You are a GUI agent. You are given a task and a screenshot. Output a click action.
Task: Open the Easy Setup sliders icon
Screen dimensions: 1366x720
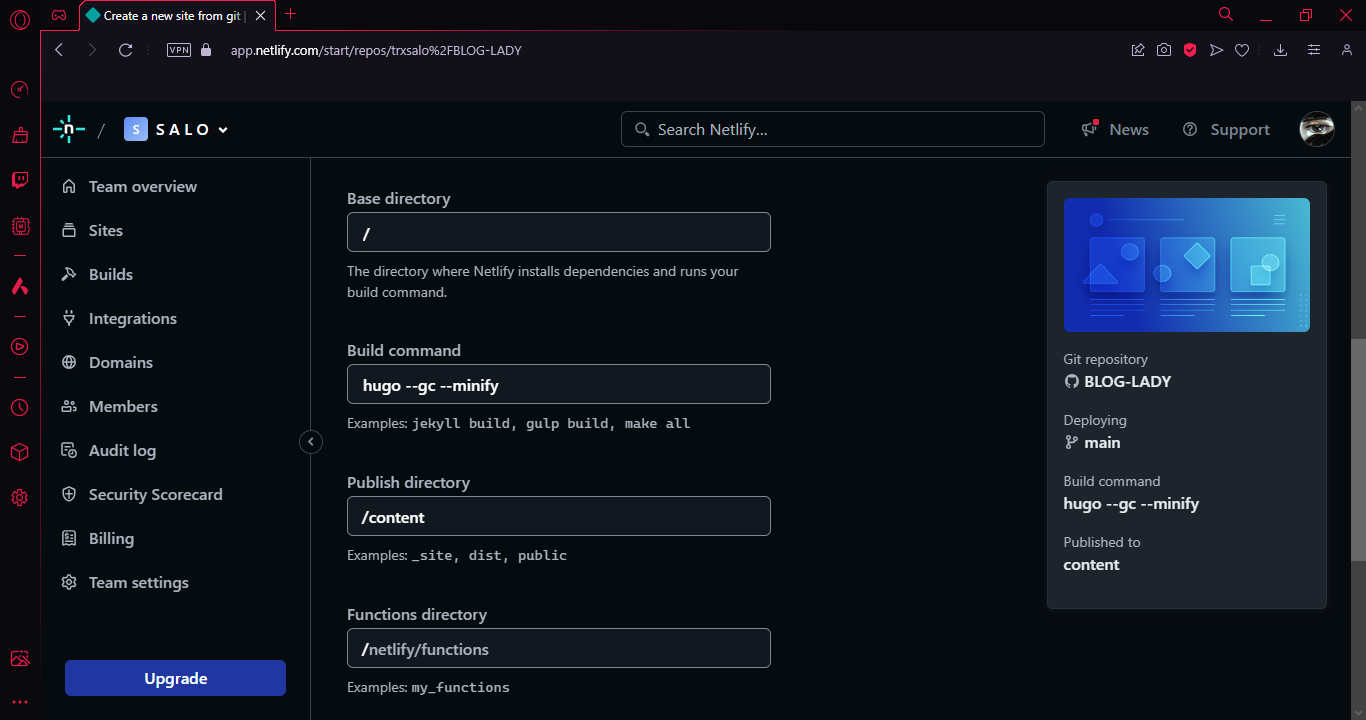click(x=1314, y=50)
